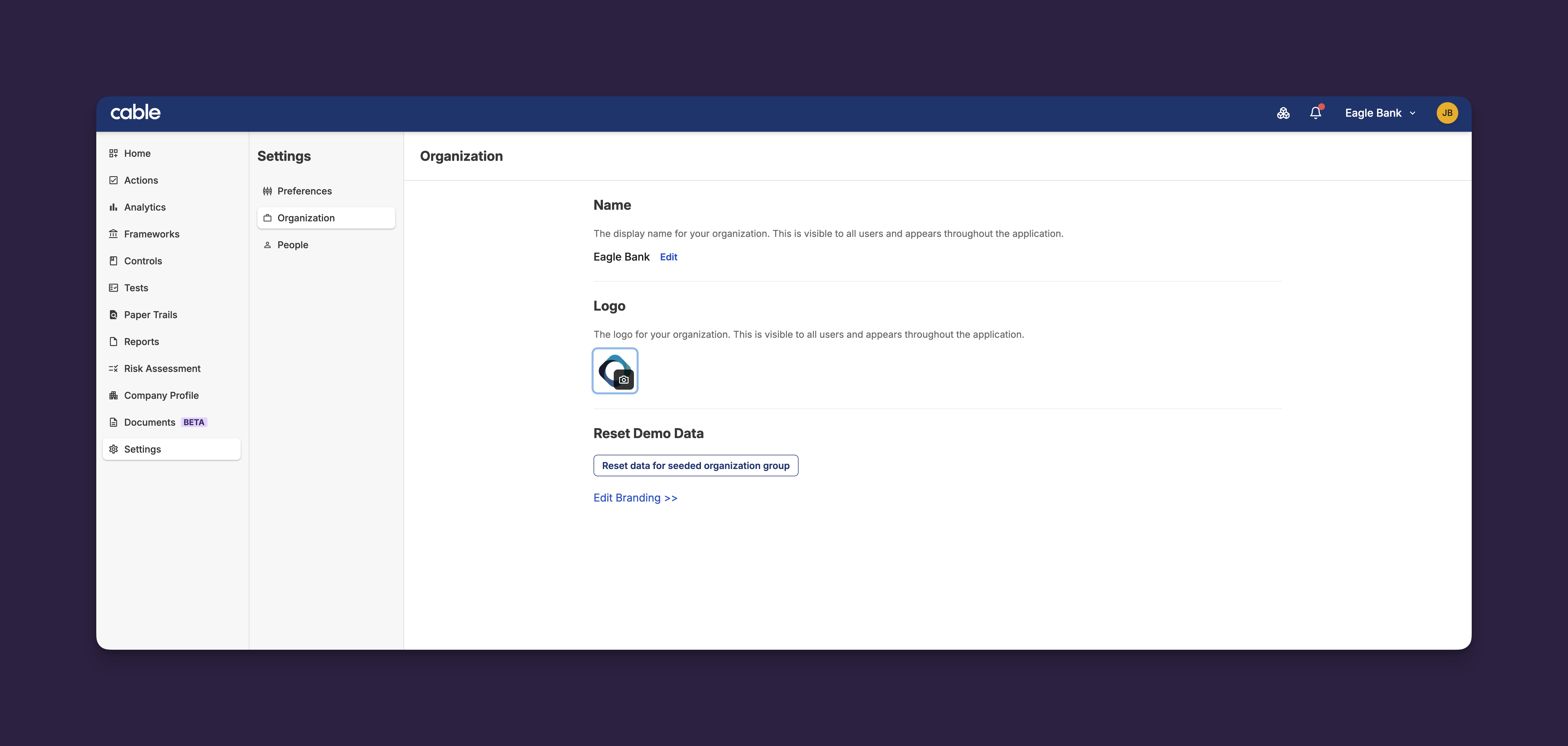Open the Tests section
Image resolution: width=1568 pixels, height=746 pixels.
coord(172,288)
